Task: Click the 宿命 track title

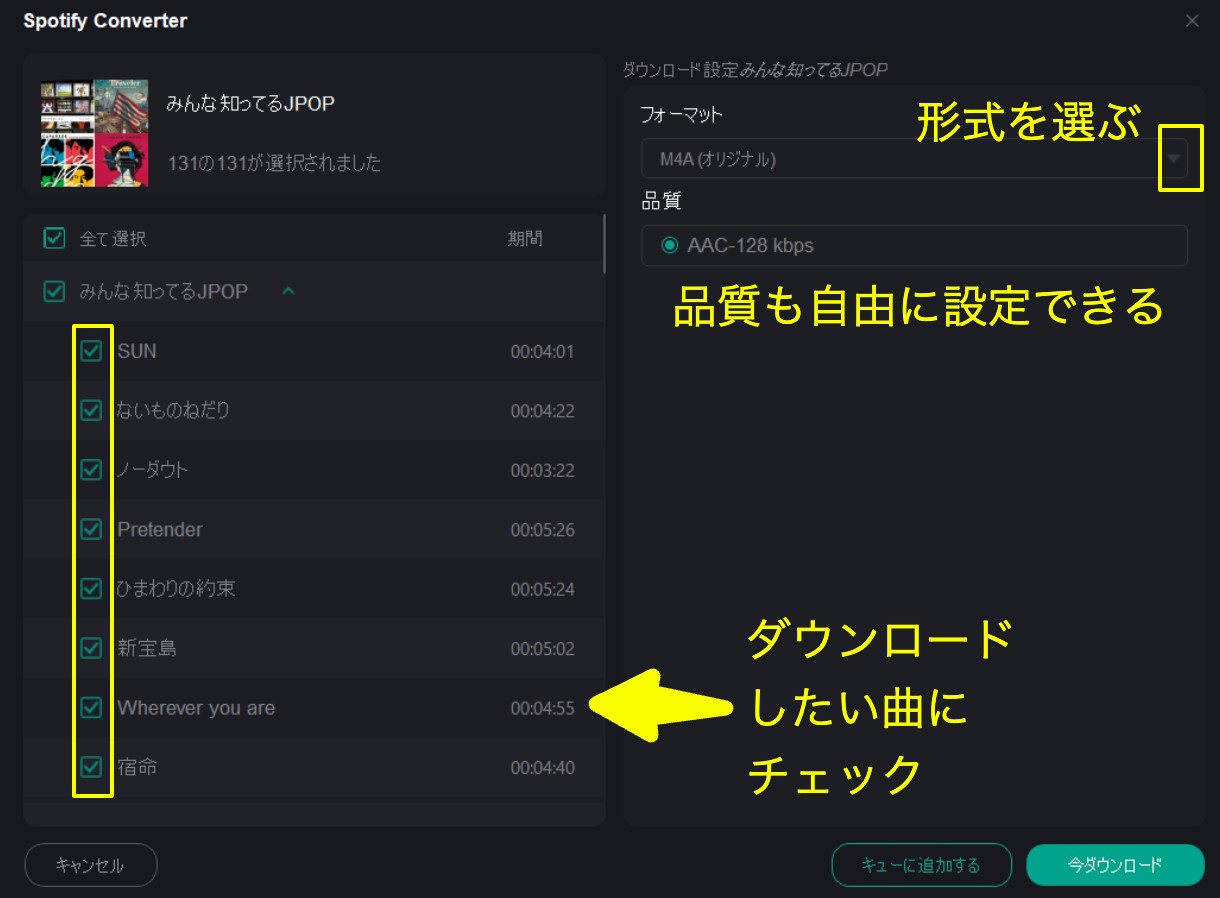Action: tap(137, 767)
